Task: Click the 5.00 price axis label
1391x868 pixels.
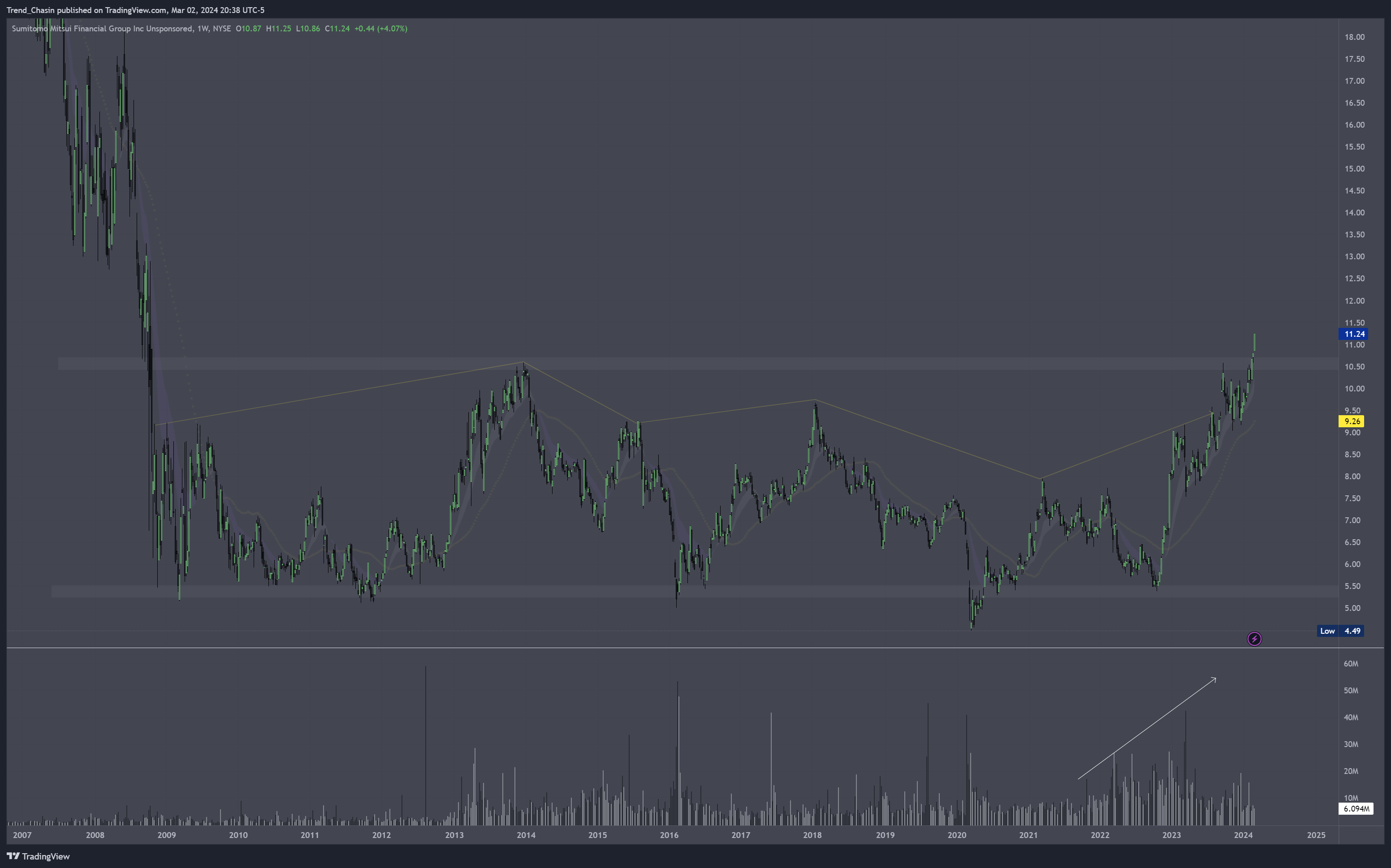Action: click(x=1352, y=609)
